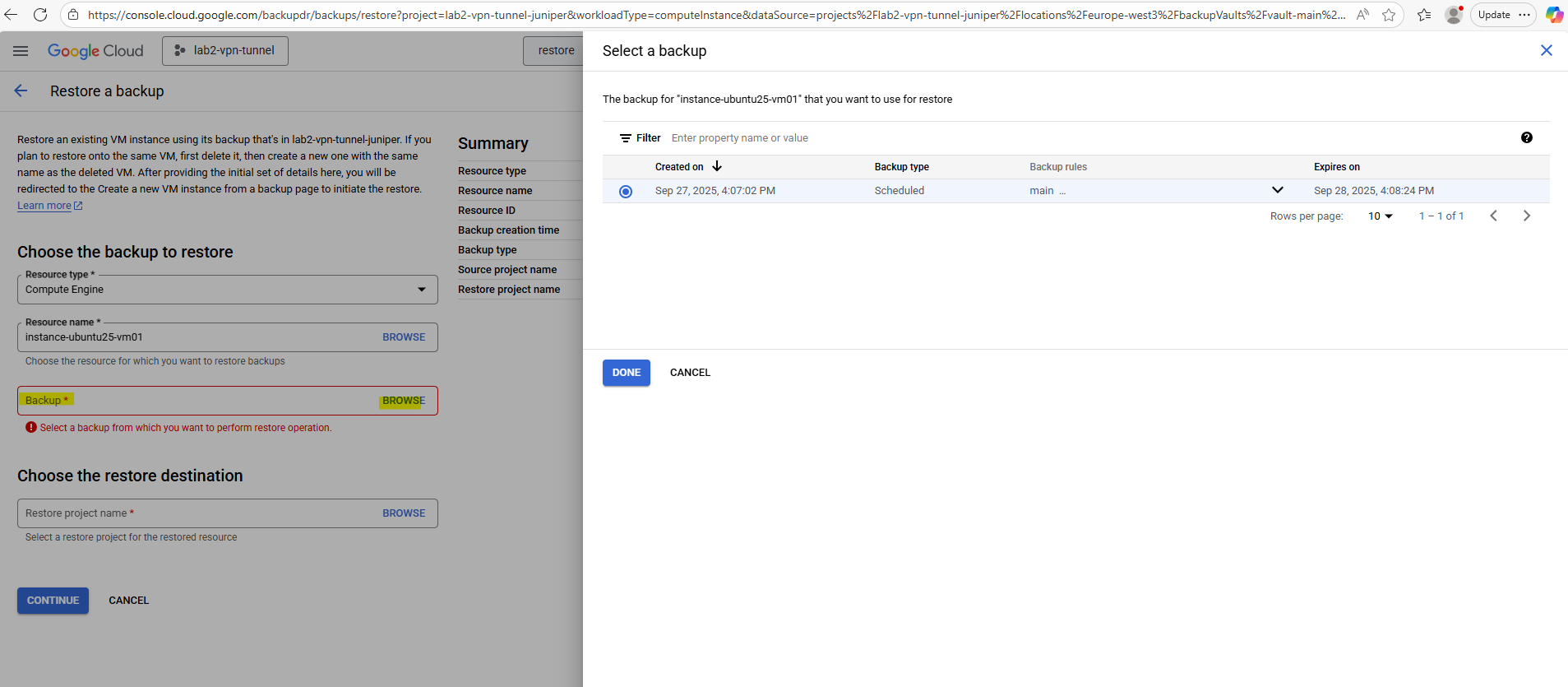1568x687 pixels.
Task: Sort by Created on arrow icon
Action: (x=717, y=166)
